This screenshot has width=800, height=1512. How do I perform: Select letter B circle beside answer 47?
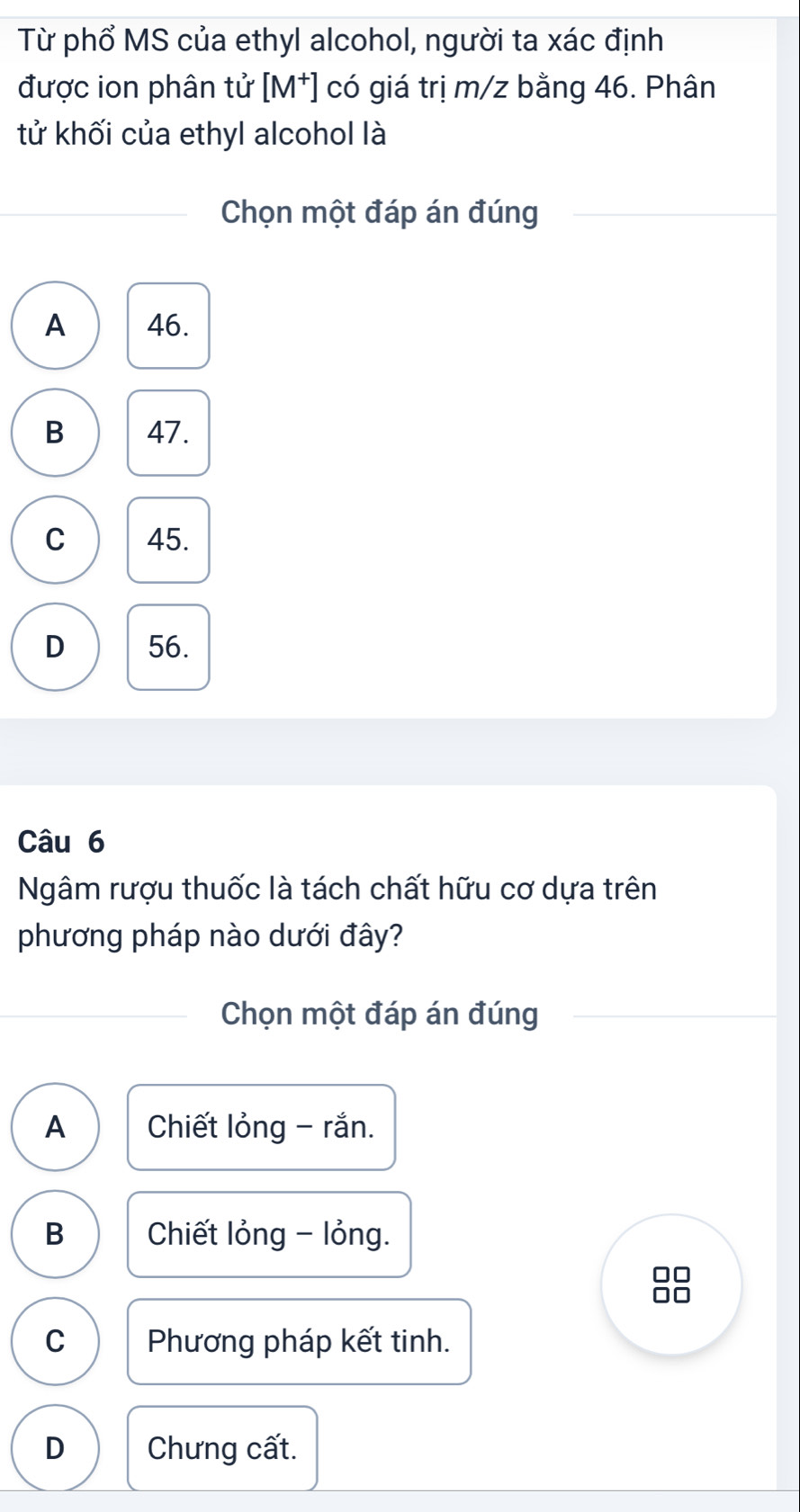pyautogui.click(x=56, y=433)
